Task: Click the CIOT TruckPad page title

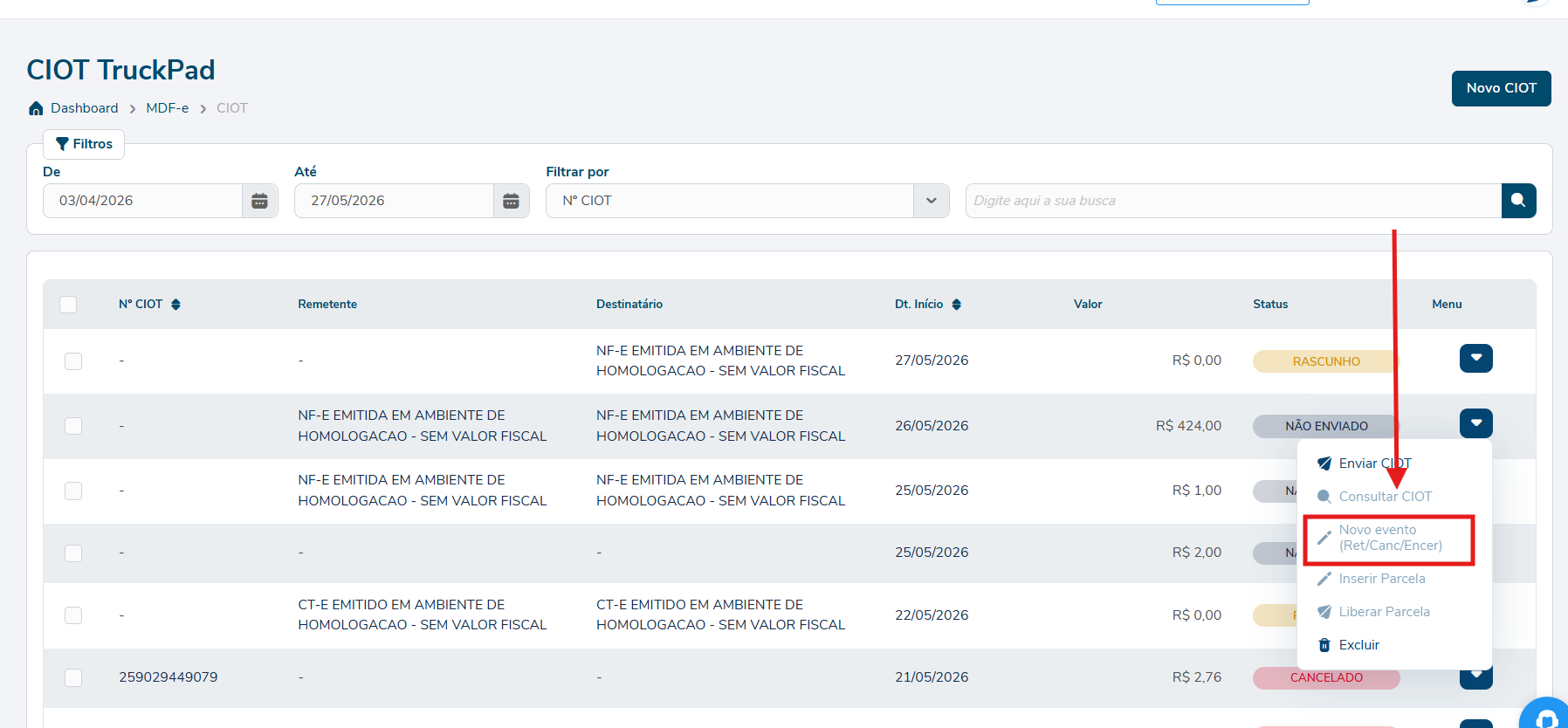Action: click(120, 70)
